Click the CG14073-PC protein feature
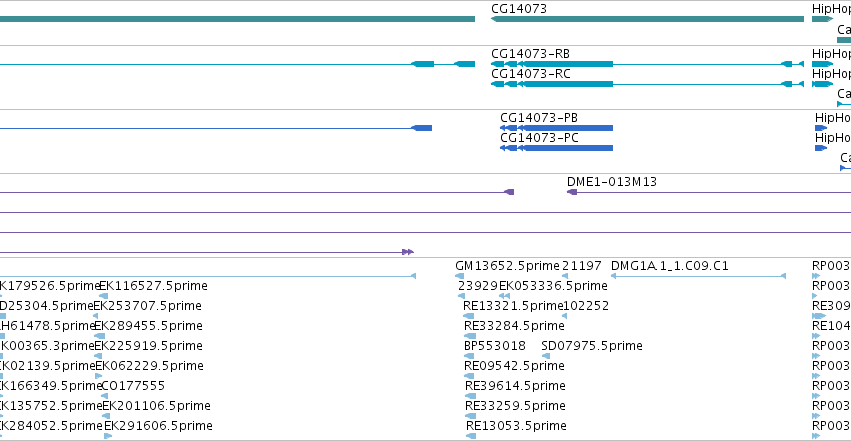The width and height of the screenshot is (851, 441). coord(556,148)
